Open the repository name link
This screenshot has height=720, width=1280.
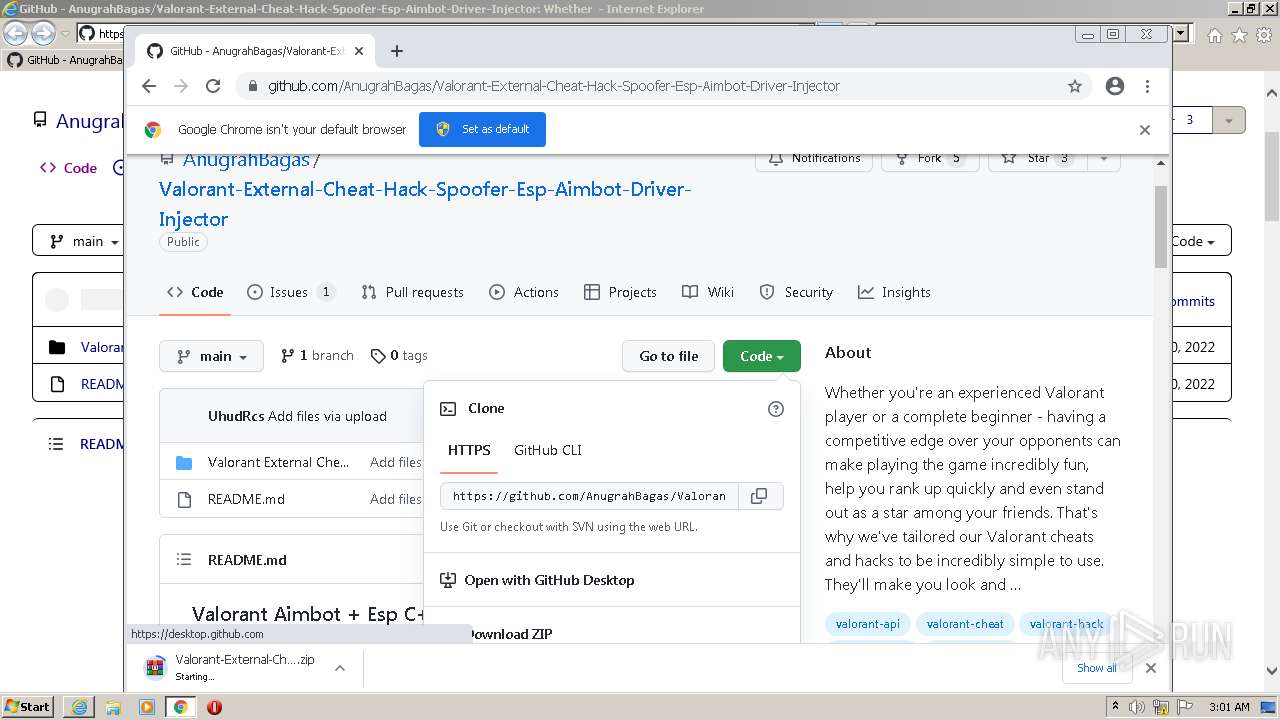pyautogui.click(x=425, y=204)
